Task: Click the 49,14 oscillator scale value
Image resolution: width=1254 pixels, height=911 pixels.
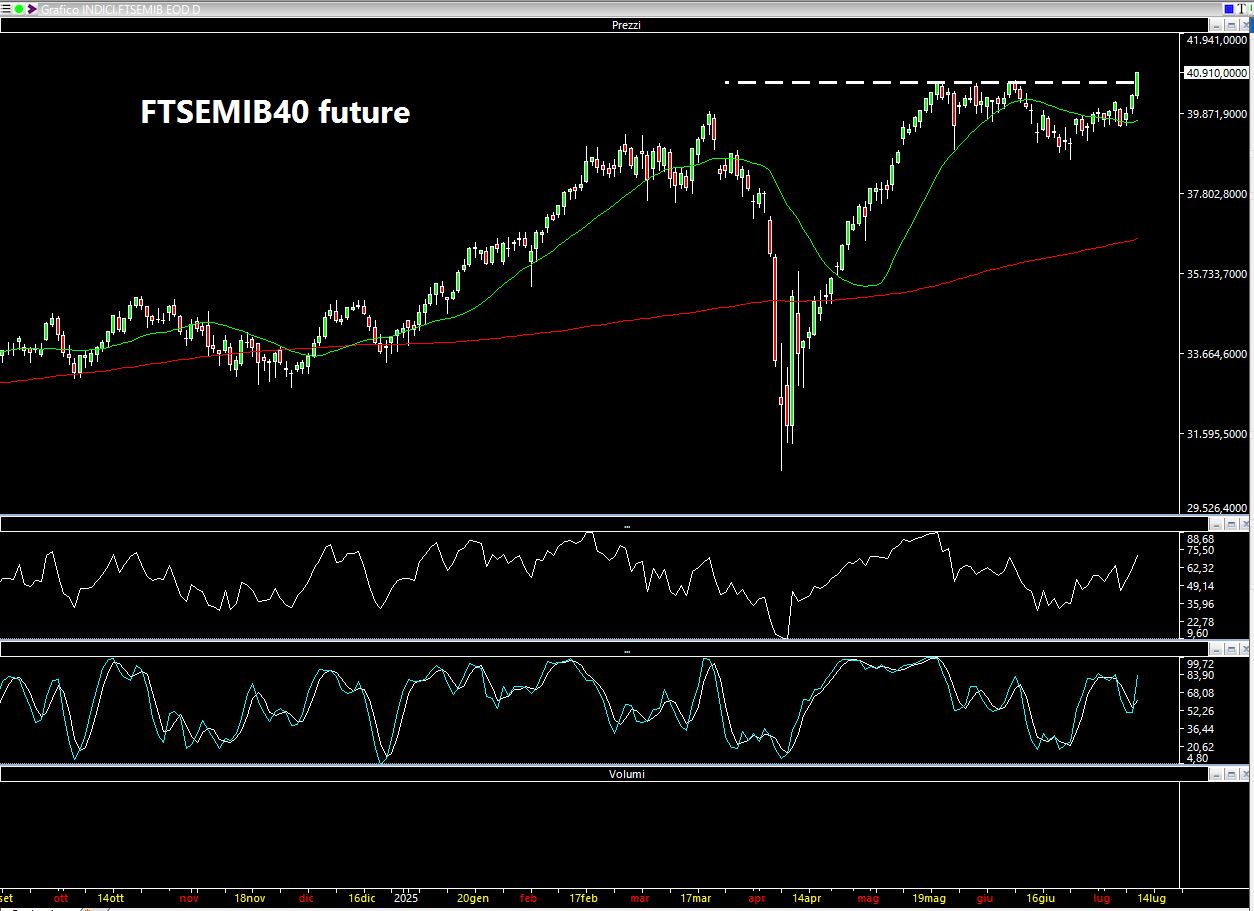Action: pos(1200,586)
